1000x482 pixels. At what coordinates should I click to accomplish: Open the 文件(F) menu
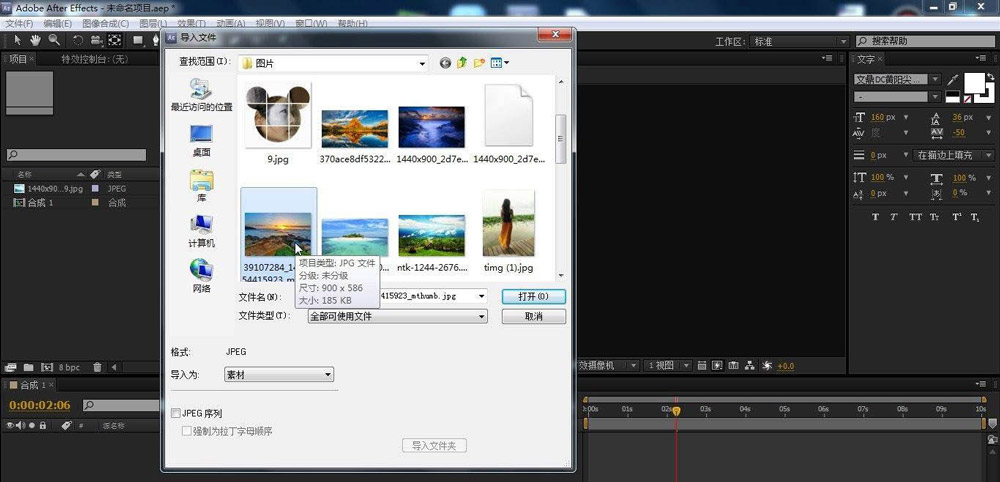(20, 23)
